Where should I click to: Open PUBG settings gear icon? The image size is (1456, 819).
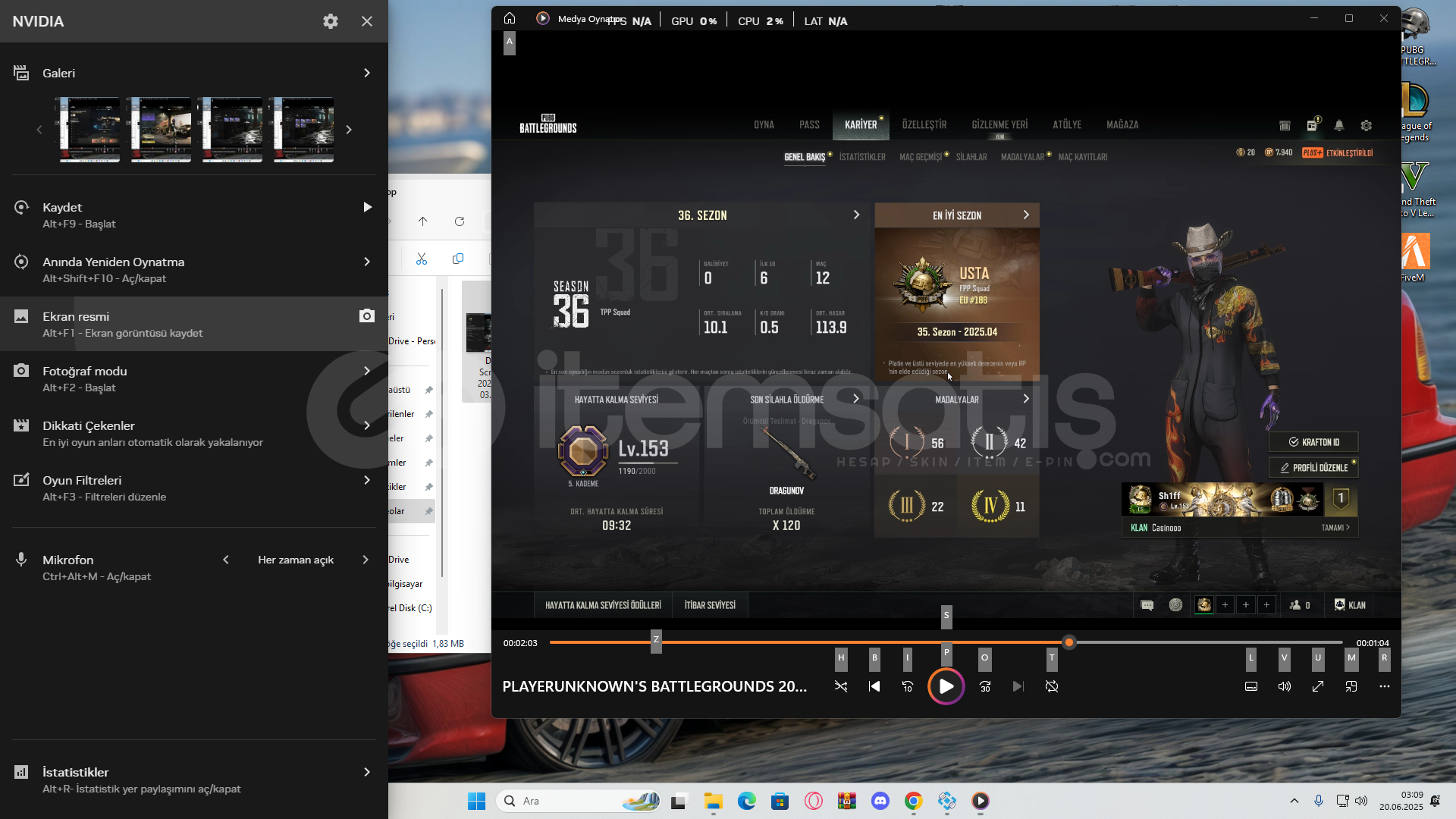[x=1367, y=126]
